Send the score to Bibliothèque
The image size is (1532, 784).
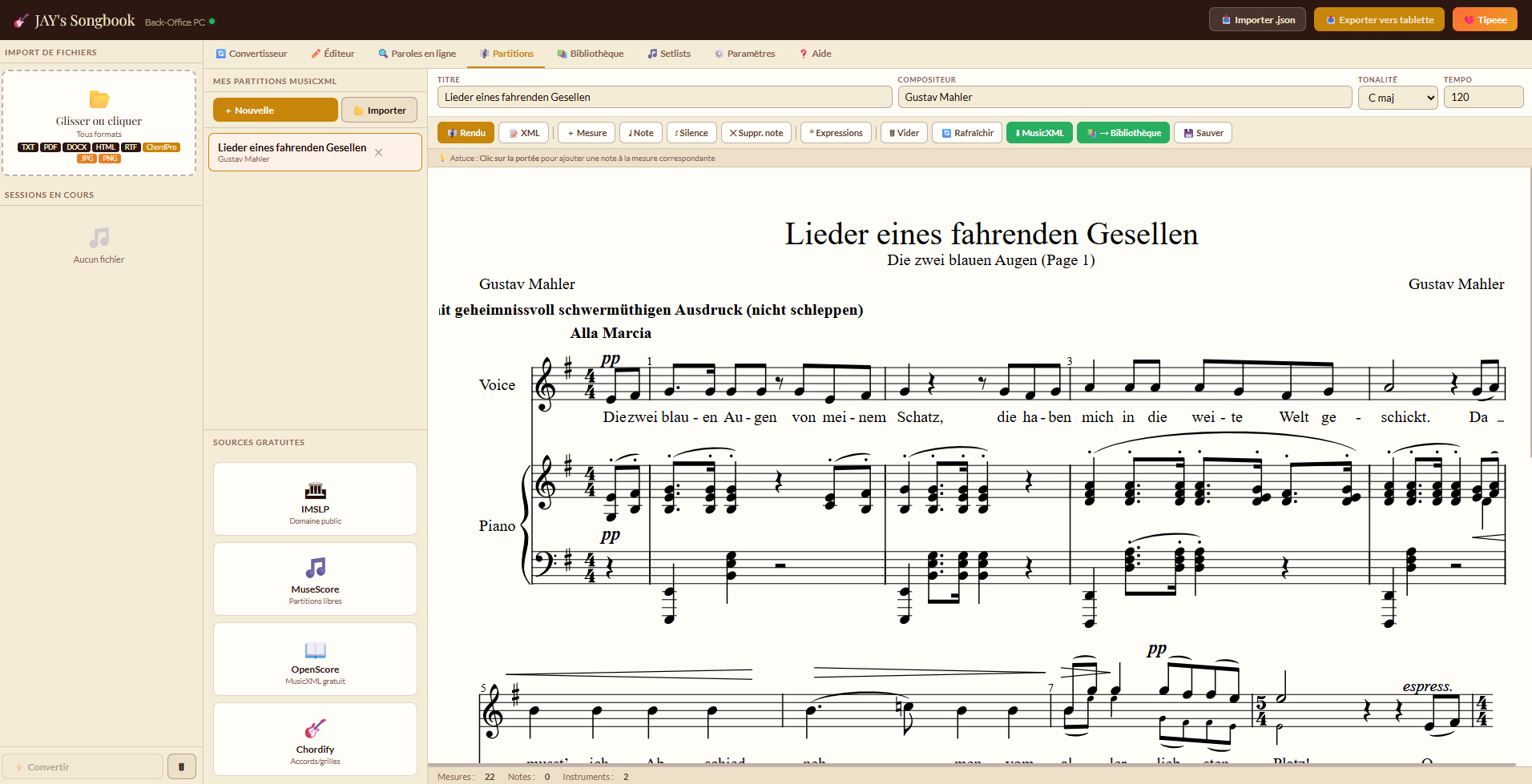pyautogui.click(x=1123, y=133)
